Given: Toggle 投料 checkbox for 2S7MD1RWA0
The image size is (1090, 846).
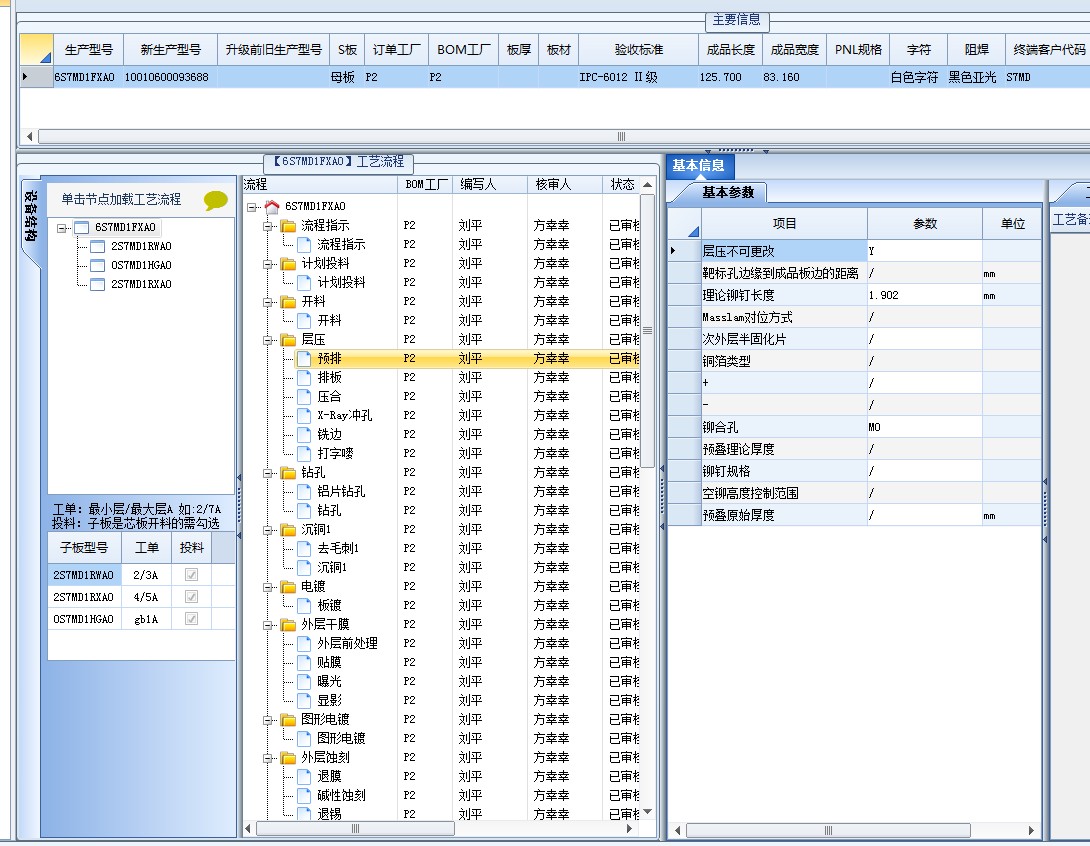Looking at the screenshot, I should point(191,575).
